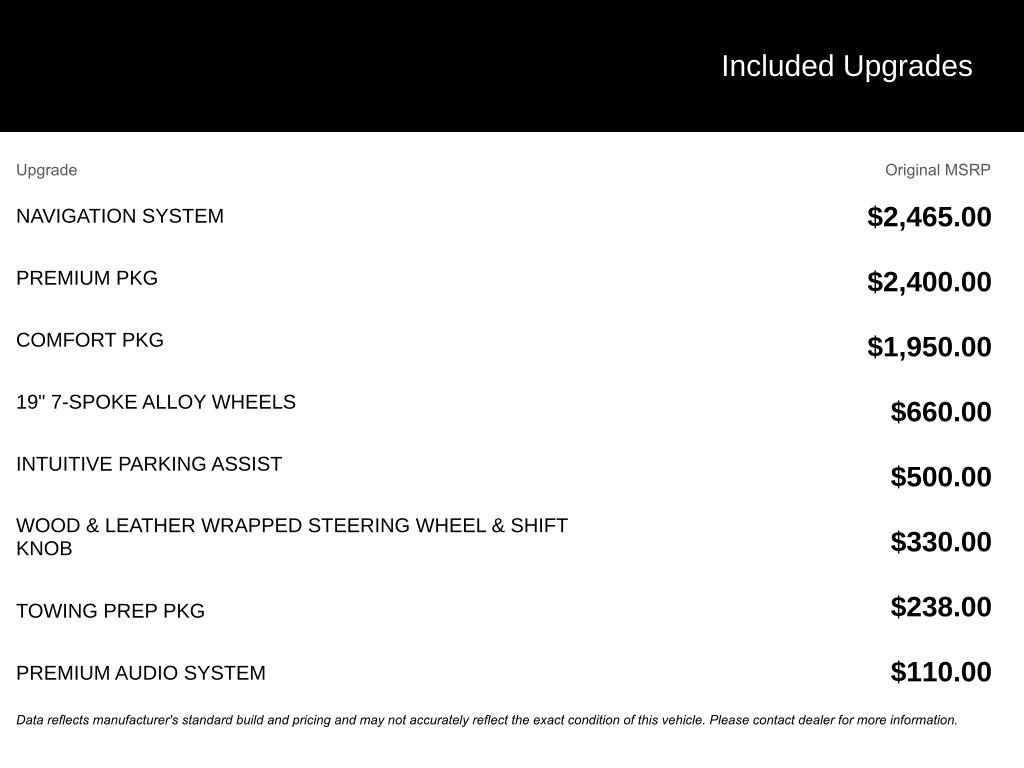Select the TOWING PREP PKG entry
The width and height of the screenshot is (1024, 768).
(x=110, y=611)
